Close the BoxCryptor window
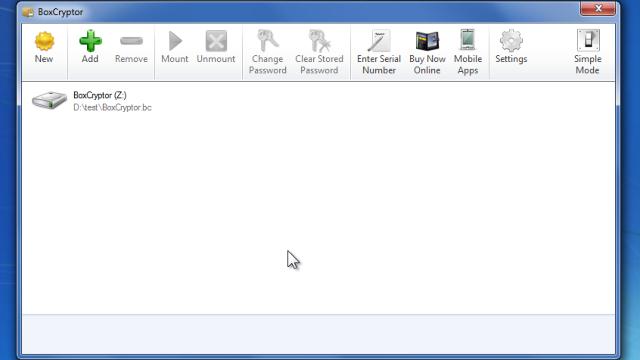 598,8
